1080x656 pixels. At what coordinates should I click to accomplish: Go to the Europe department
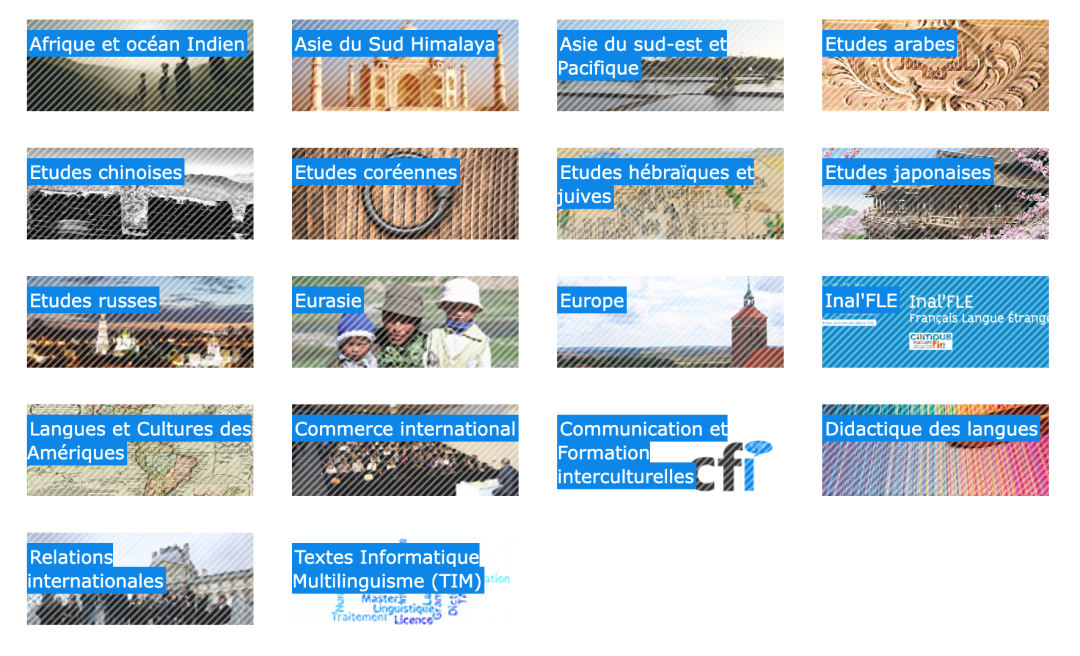tap(670, 322)
